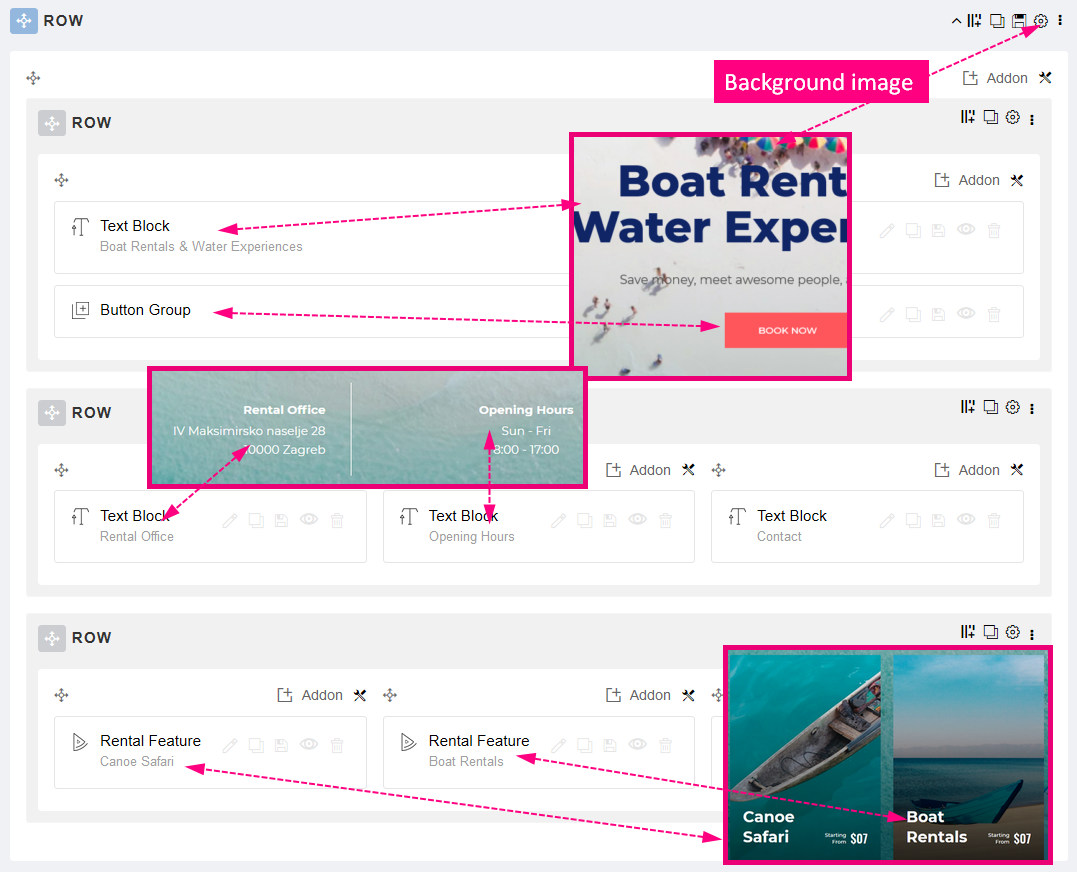Screen dimensions: 1077x872
Task: Open three-dot menu of the middle row
Action: (1032, 408)
